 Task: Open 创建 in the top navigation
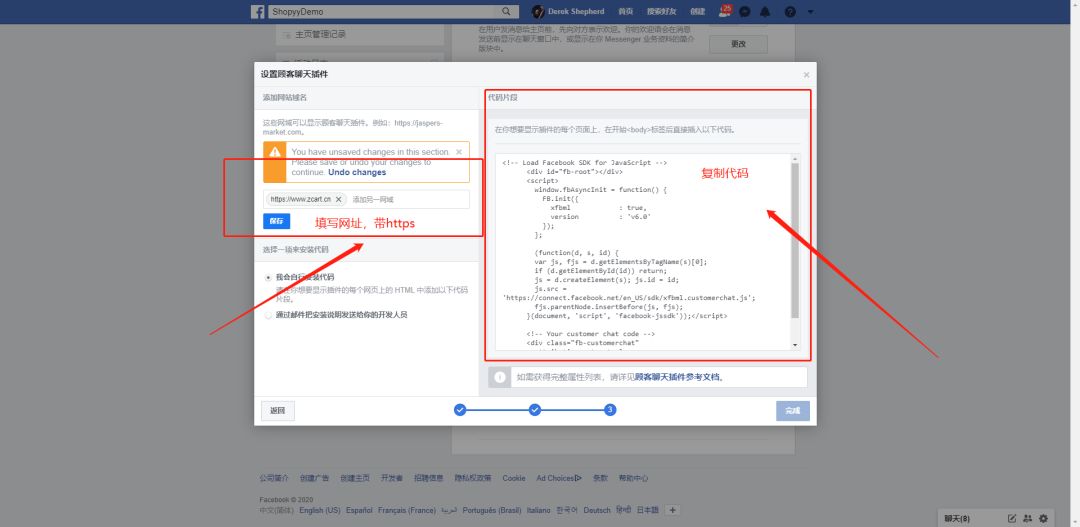click(x=697, y=12)
